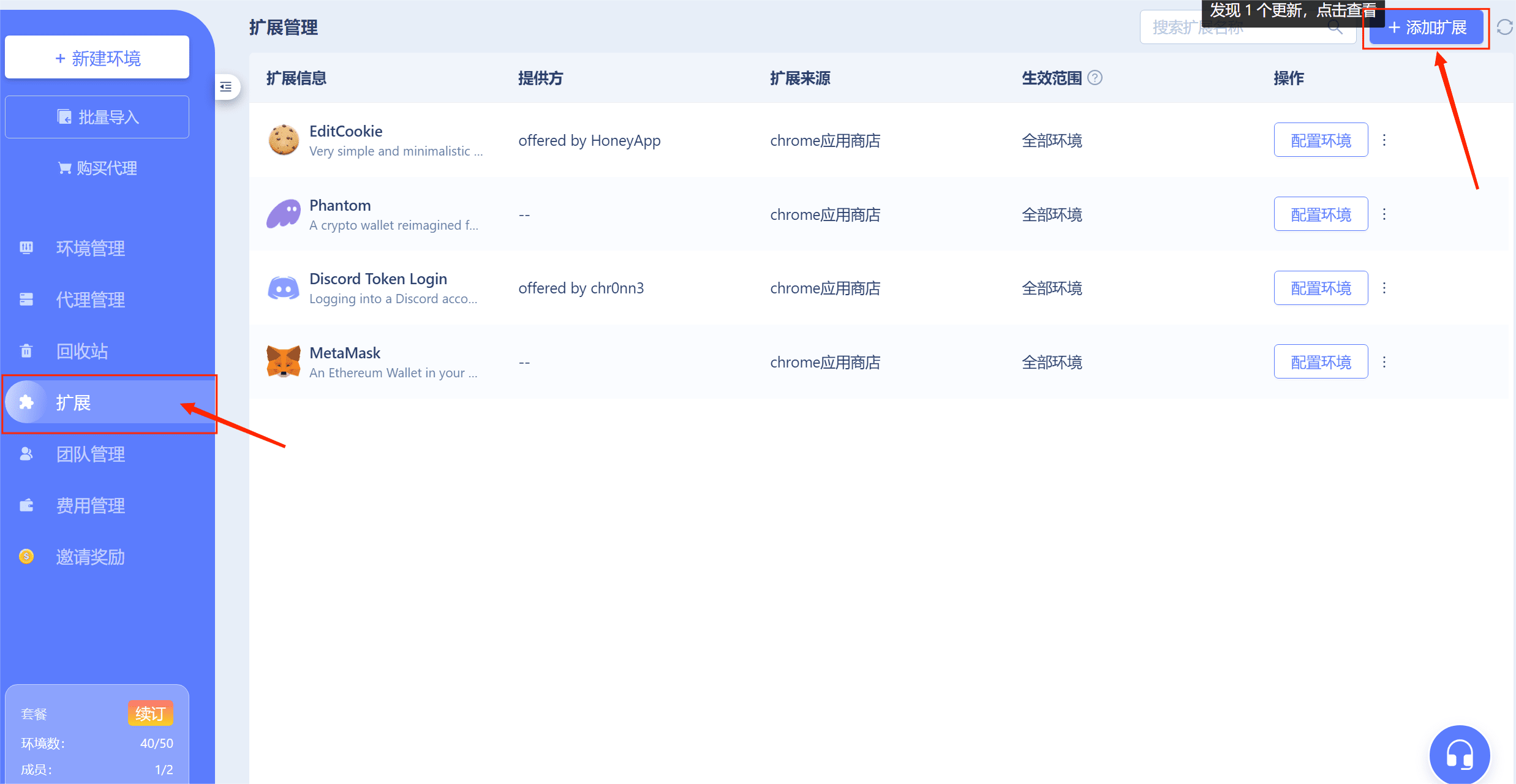This screenshot has width=1516, height=784.
Task: Click chrome应用商店 in the MetaMask row
Action: (x=825, y=362)
